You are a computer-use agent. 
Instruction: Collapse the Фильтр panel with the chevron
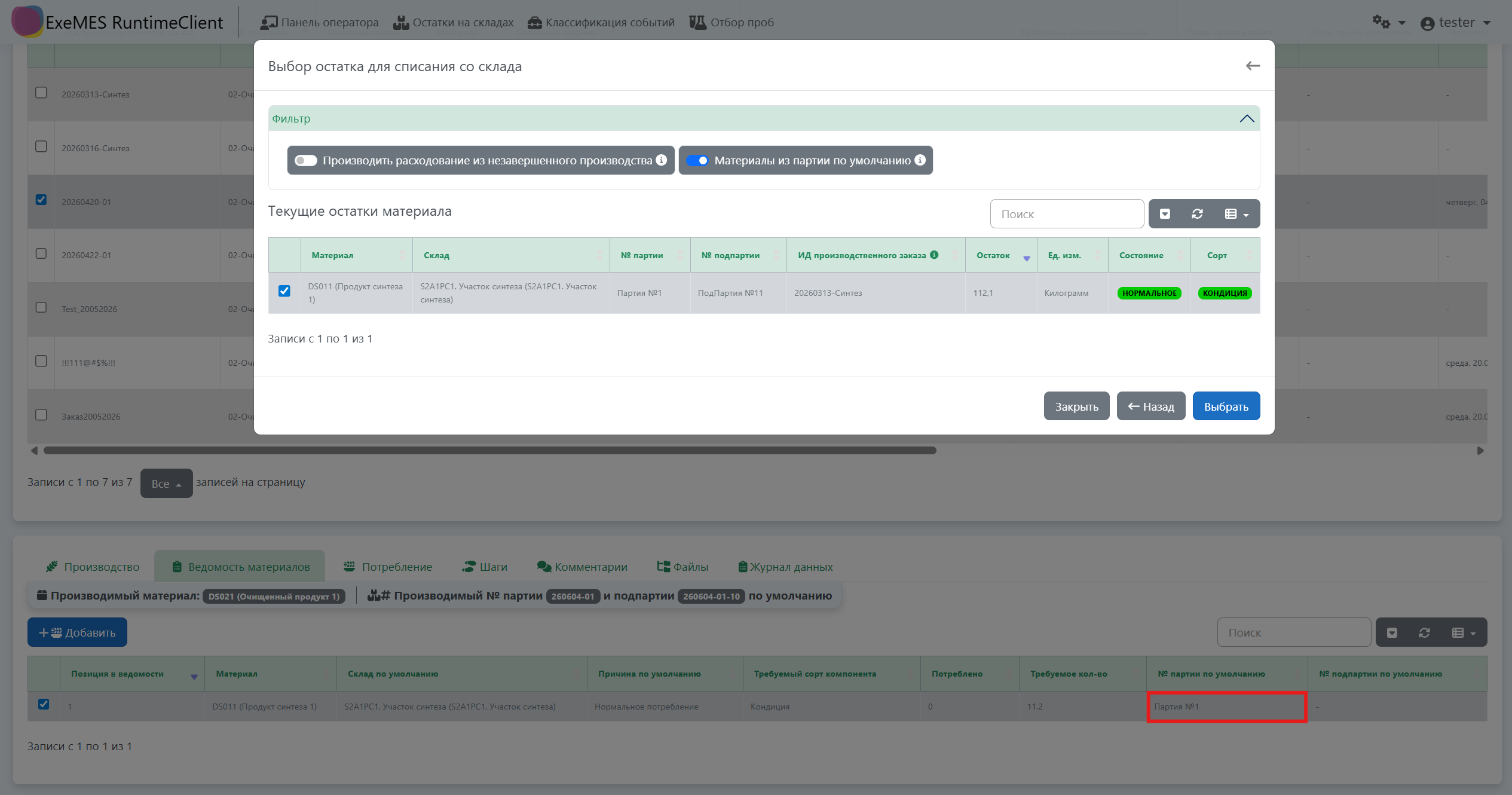point(1247,118)
